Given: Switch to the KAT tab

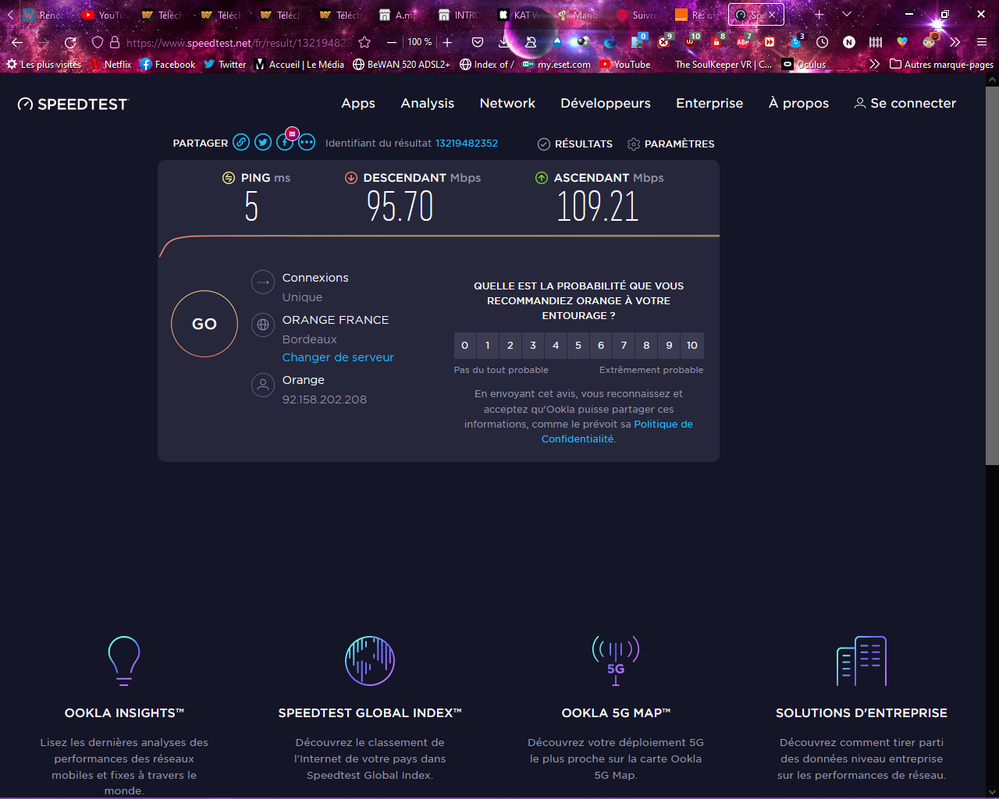Looking at the screenshot, I should (517, 15).
